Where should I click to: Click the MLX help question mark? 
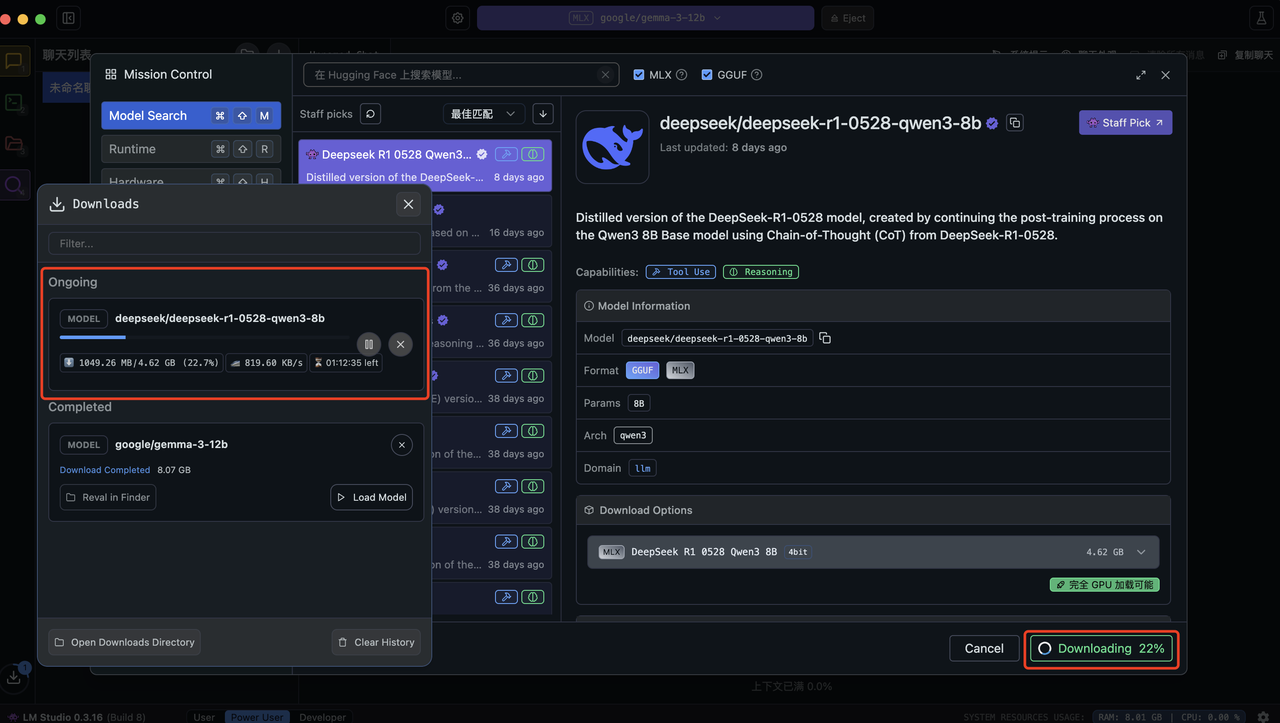pos(682,75)
